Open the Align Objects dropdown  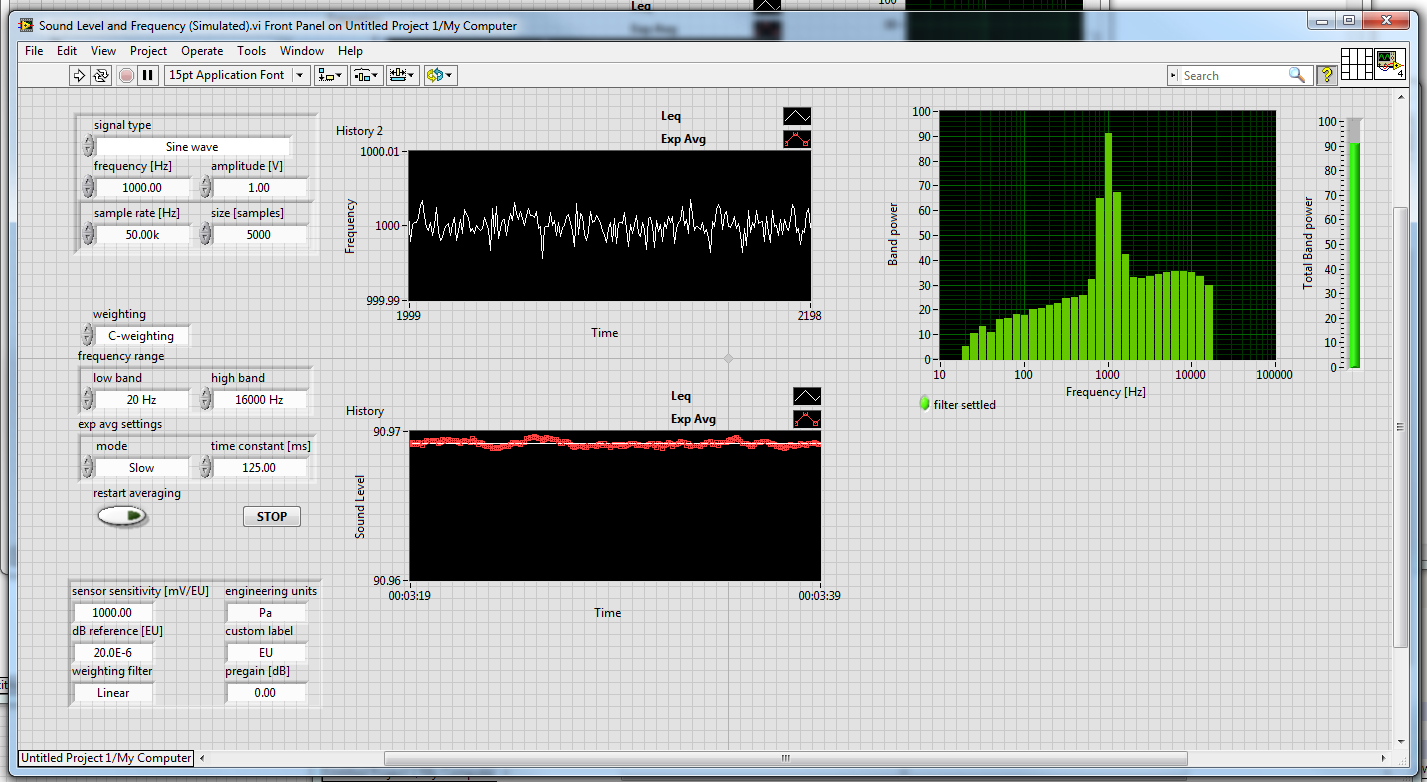pyautogui.click(x=329, y=75)
